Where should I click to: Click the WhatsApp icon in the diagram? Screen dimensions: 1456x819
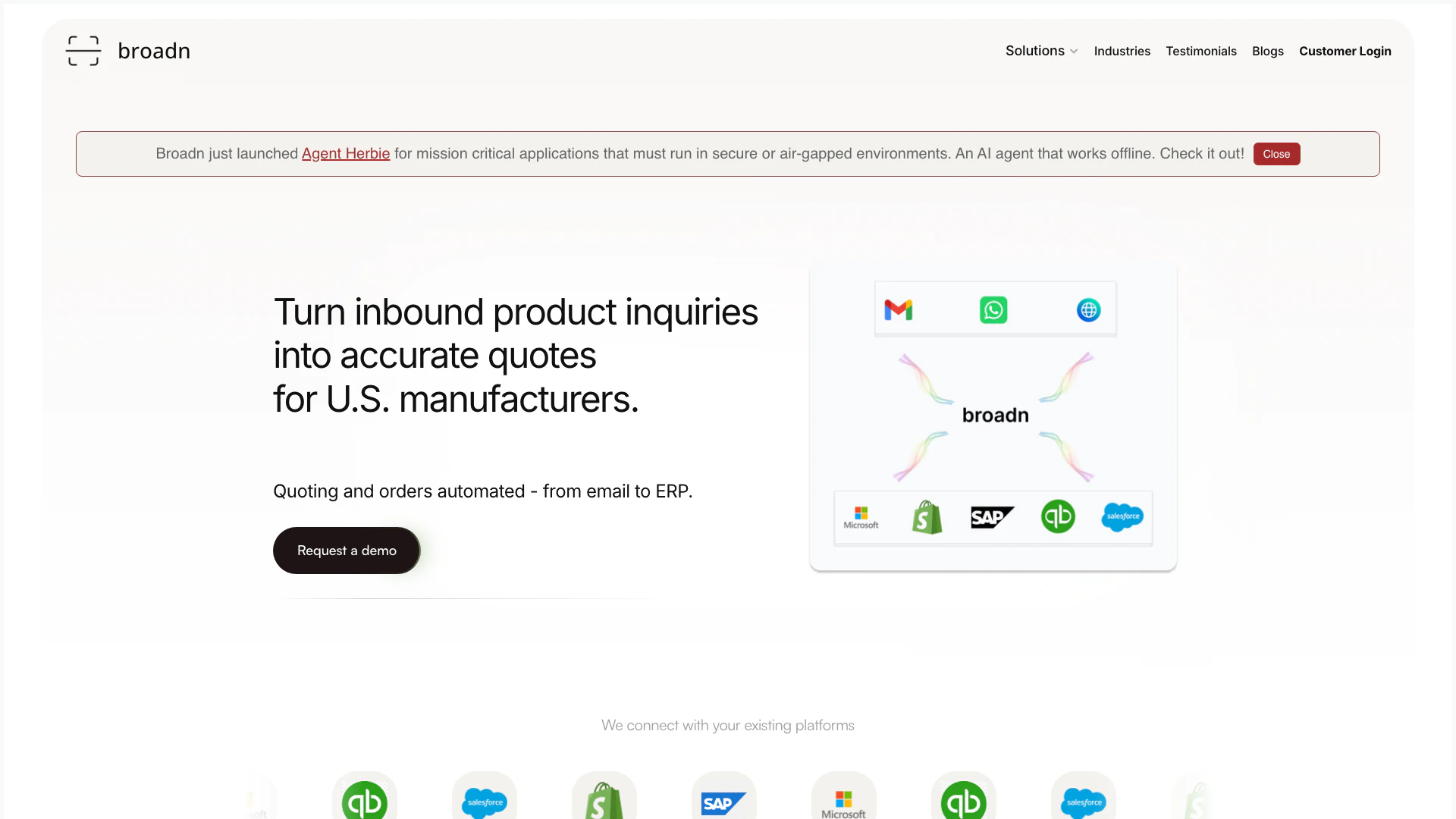[993, 310]
